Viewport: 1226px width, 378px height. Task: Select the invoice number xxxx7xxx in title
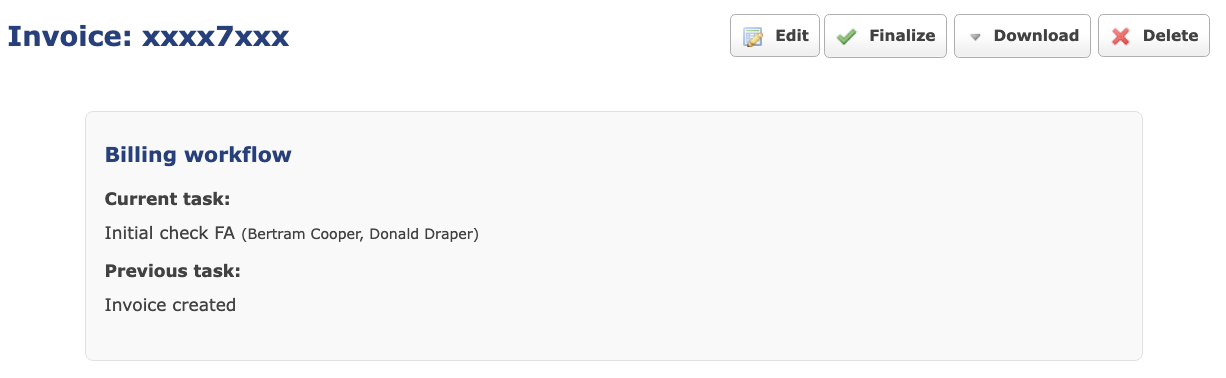pos(215,37)
